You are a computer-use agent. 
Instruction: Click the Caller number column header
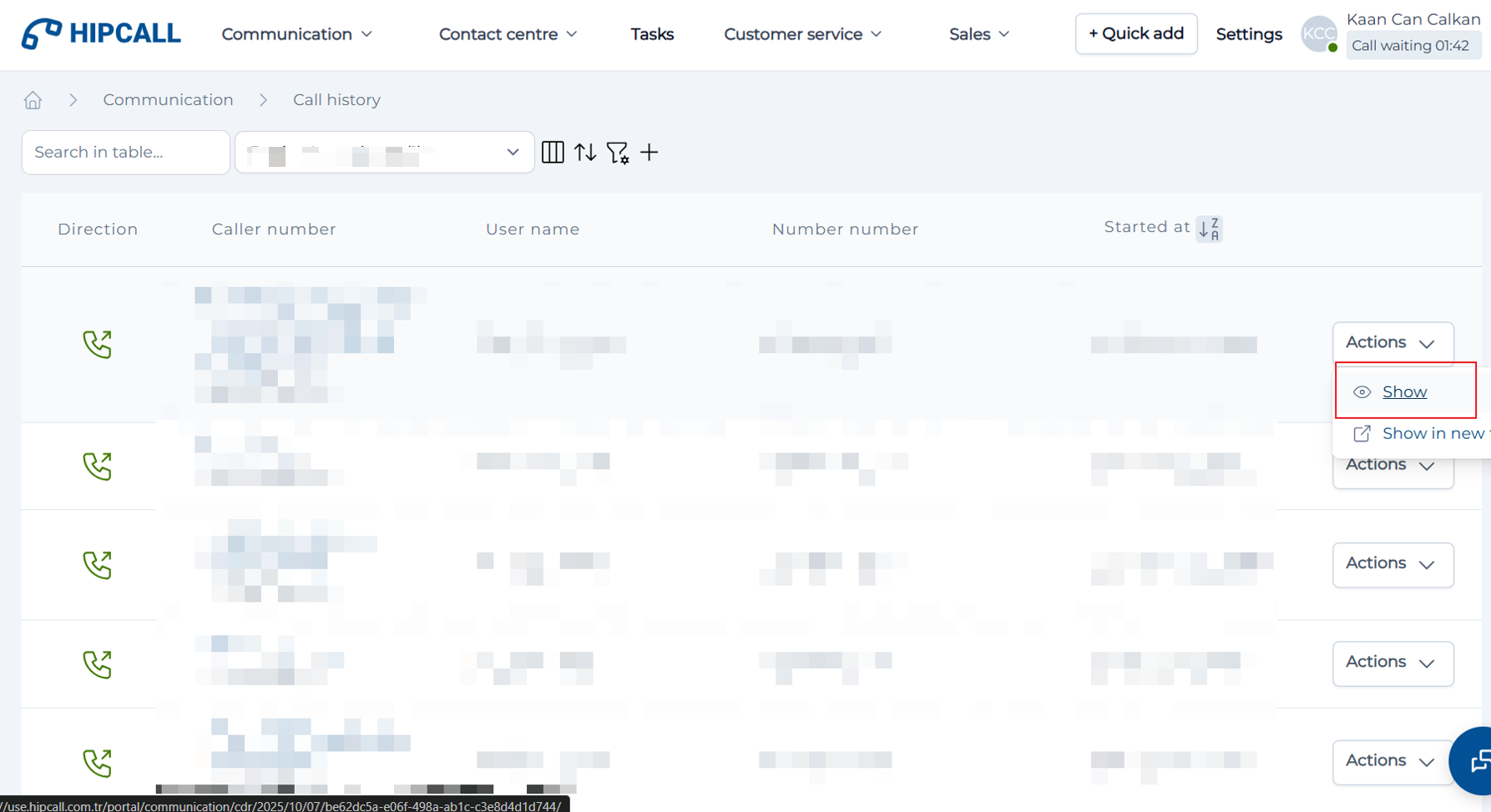[274, 229]
